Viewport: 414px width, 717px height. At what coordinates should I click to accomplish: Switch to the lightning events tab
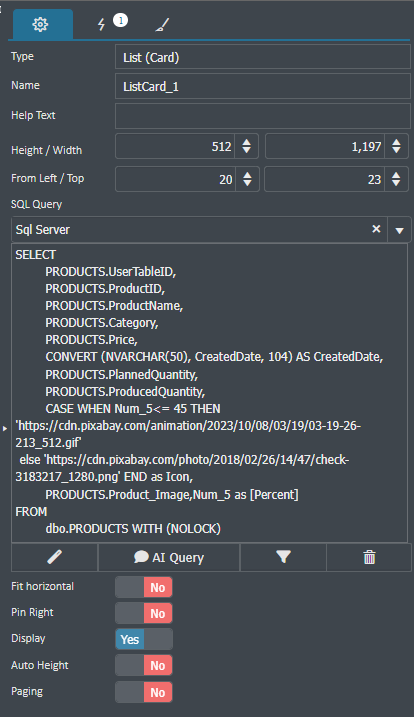coord(102,24)
